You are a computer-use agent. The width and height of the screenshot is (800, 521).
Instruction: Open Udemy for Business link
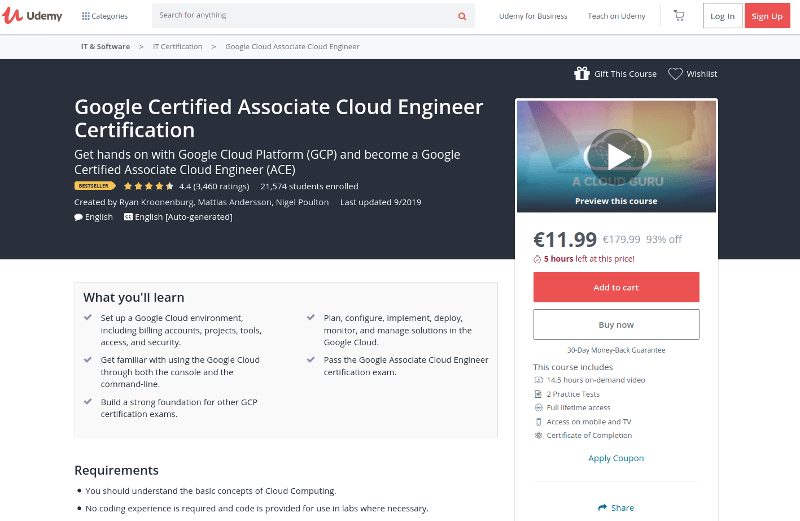(x=533, y=16)
